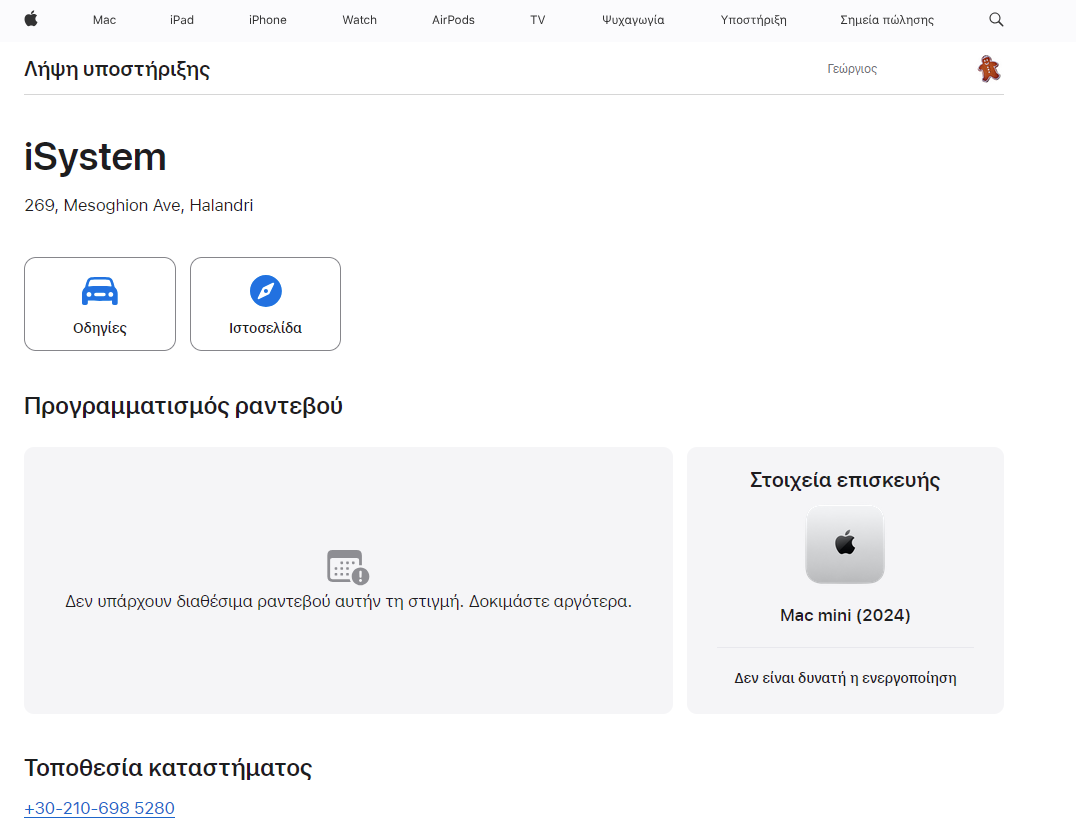Click the blue compass website icon
The width and height of the screenshot is (1076, 832).
pos(266,291)
